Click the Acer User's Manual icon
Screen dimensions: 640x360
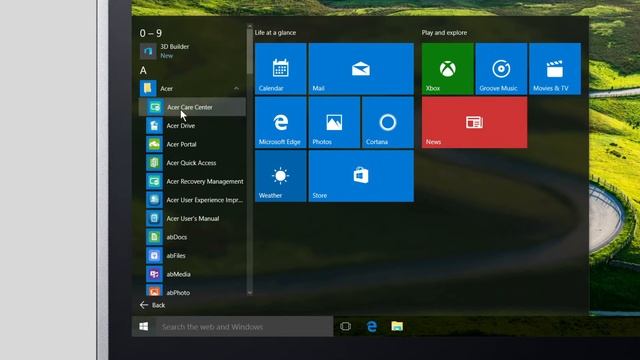coord(154,218)
